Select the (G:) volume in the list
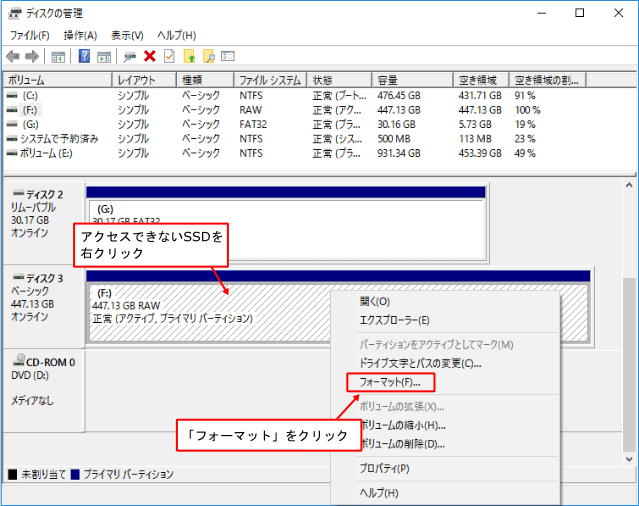 click(319, 124)
